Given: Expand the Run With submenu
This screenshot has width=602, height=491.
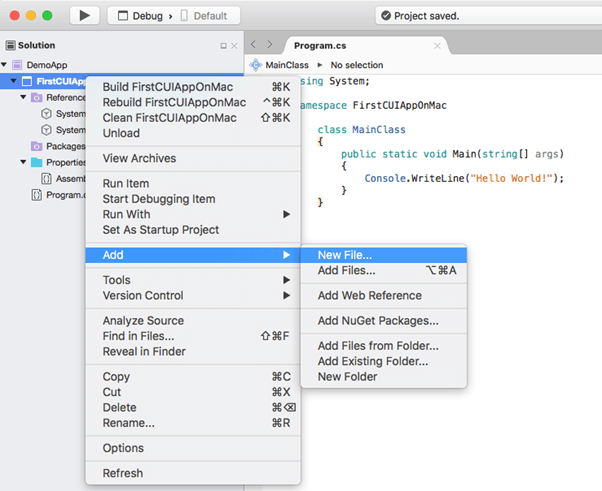Looking at the screenshot, I should pos(193,214).
